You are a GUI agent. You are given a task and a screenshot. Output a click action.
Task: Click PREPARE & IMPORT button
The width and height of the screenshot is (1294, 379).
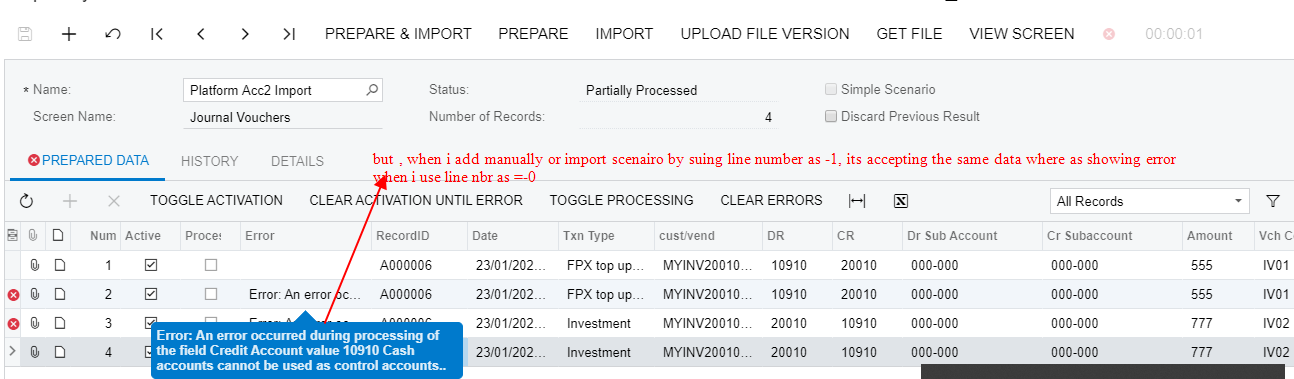pyautogui.click(x=398, y=34)
